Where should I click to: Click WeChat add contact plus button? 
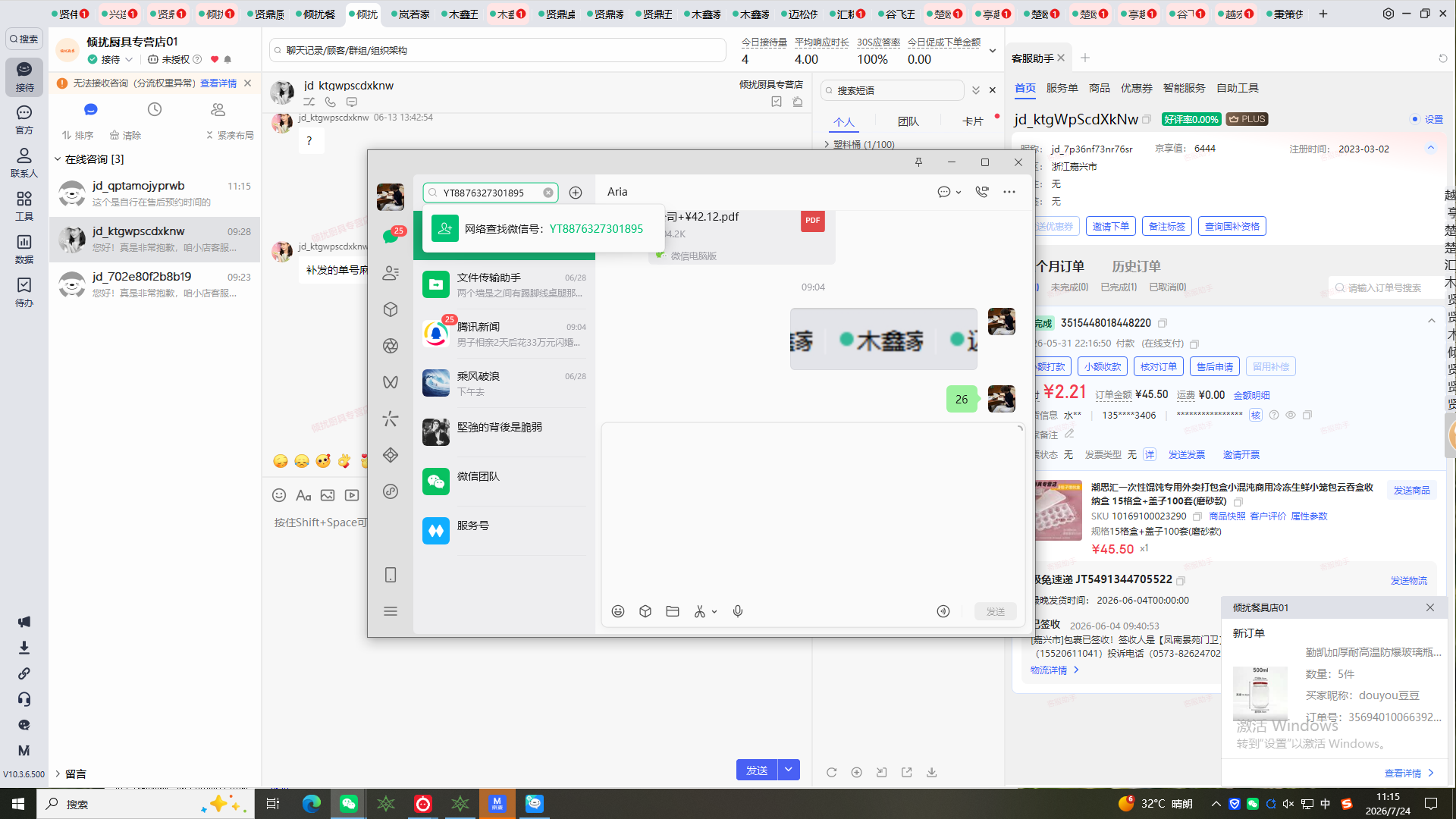pyautogui.click(x=576, y=193)
